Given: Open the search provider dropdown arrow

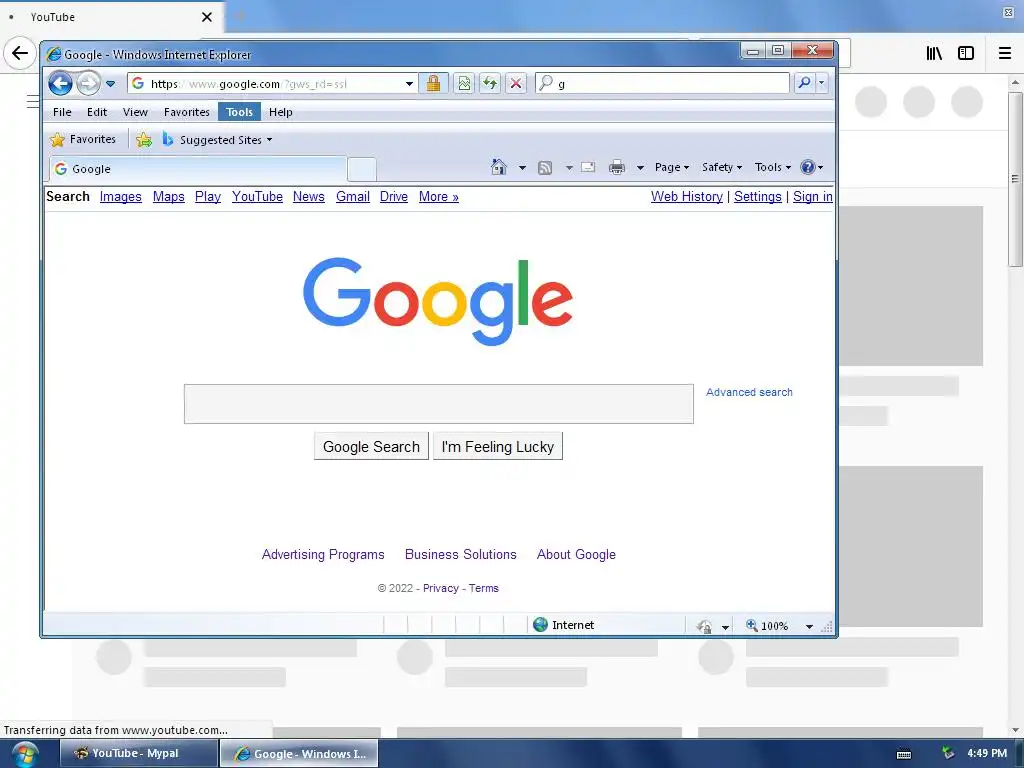Looking at the screenshot, I should [822, 83].
